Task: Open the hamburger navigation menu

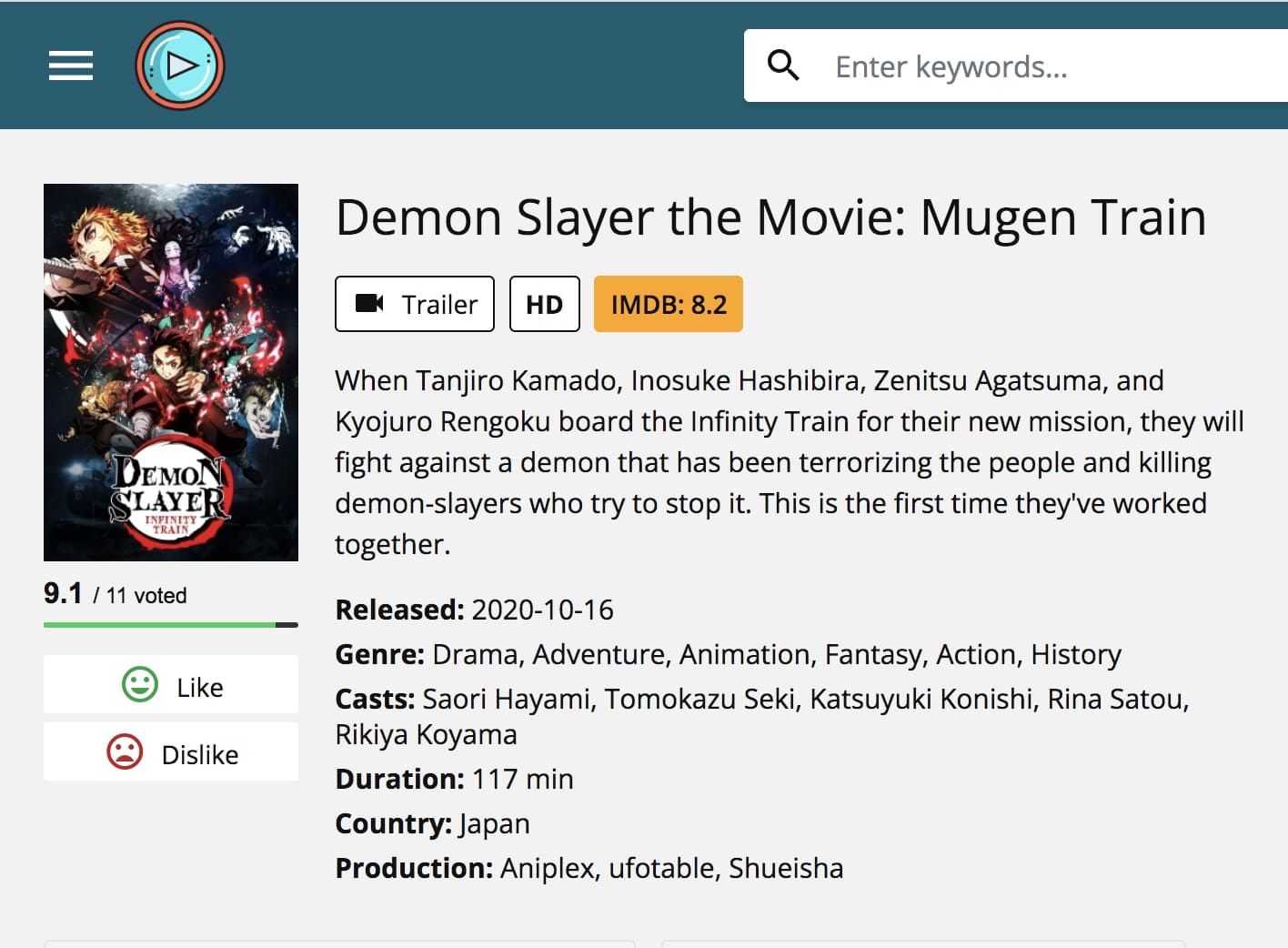Action: click(70, 66)
